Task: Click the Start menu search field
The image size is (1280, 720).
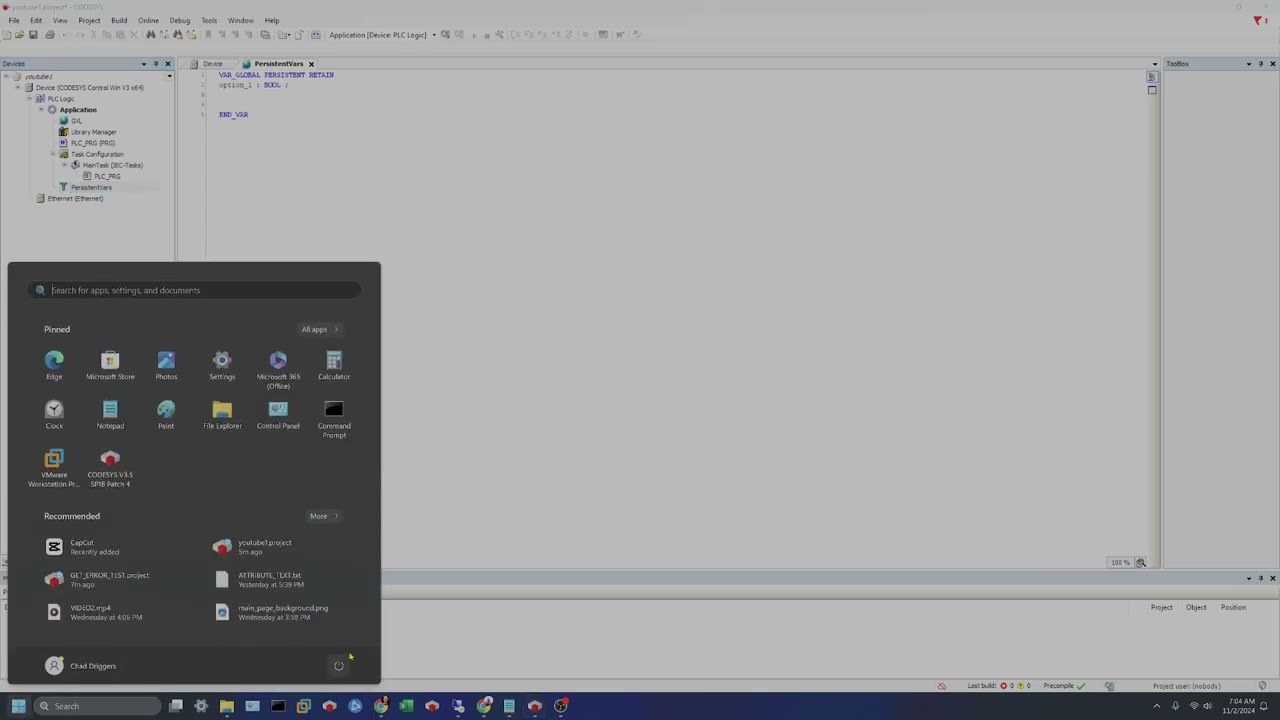Action: (x=195, y=290)
